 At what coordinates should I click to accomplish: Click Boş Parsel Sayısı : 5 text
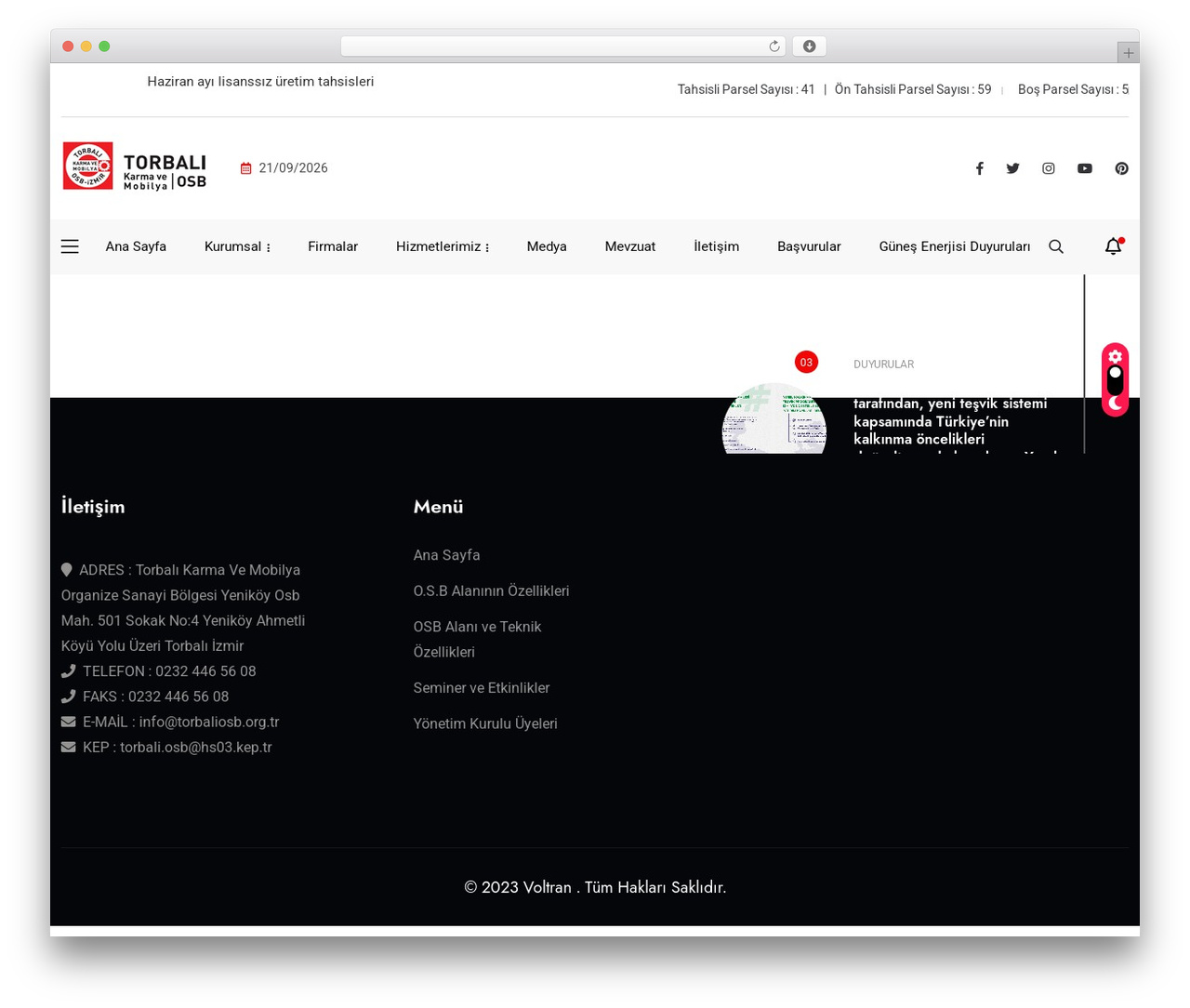pyautogui.click(x=1073, y=89)
